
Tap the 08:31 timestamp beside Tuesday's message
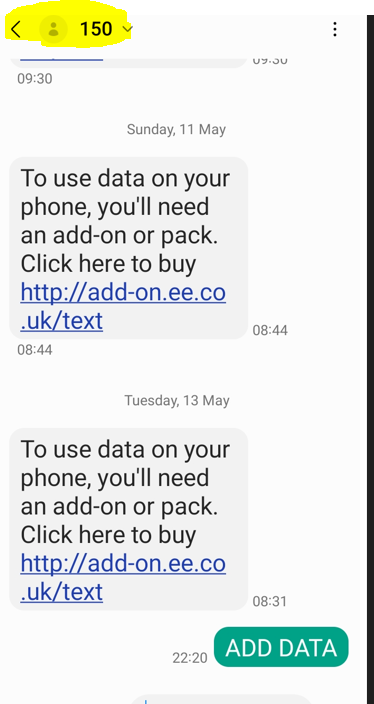tap(269, 602)
